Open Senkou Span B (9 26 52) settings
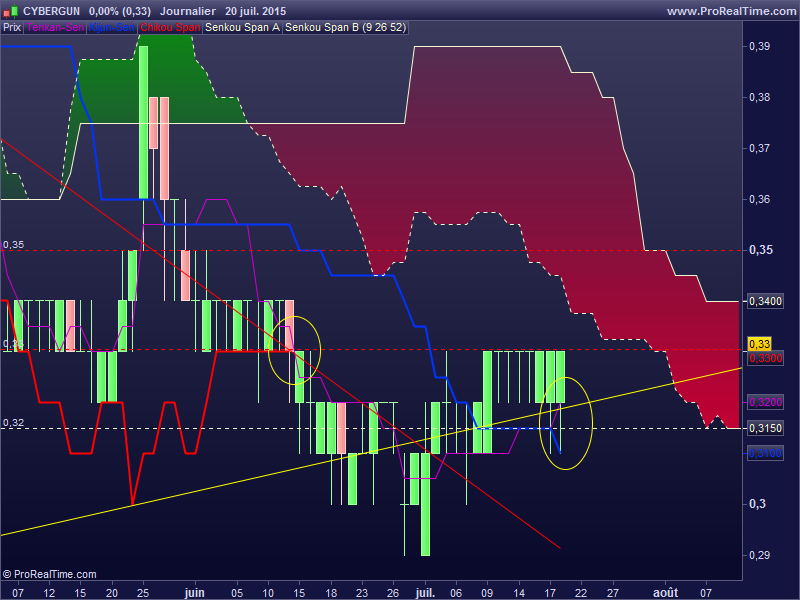This screenshot has height=600, width=800. pos(345,27)
